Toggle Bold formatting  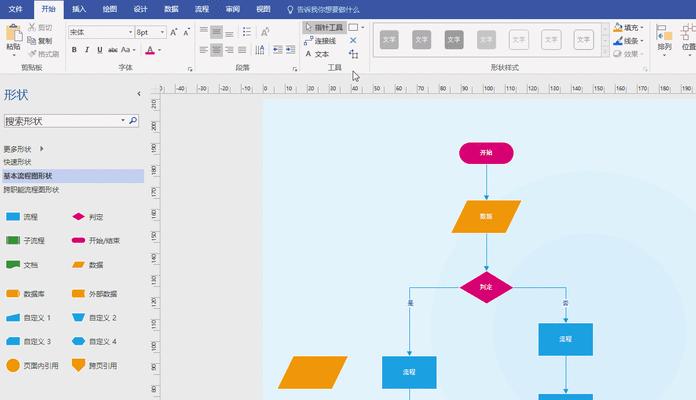point(74,50)
